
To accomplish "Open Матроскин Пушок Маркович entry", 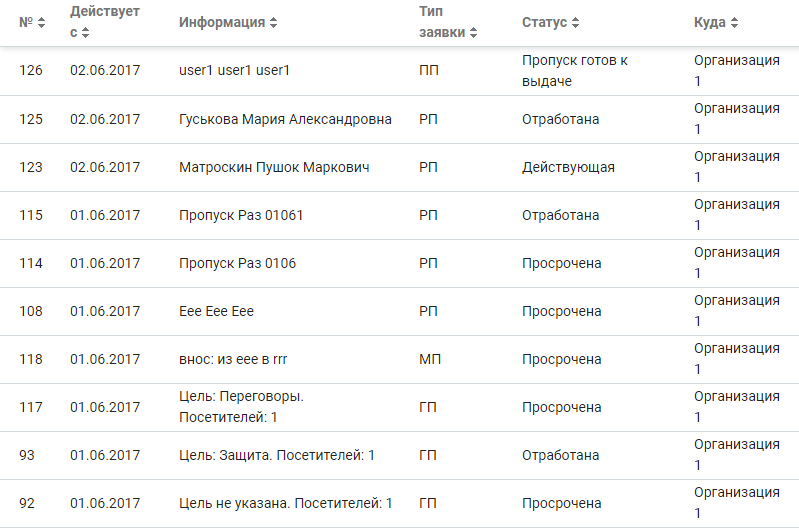I will [400, 167].
